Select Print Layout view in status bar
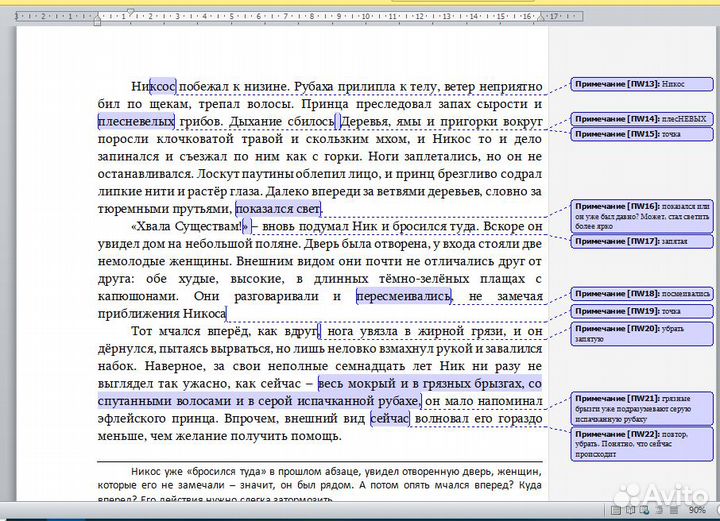 click(x=616, y=510)
